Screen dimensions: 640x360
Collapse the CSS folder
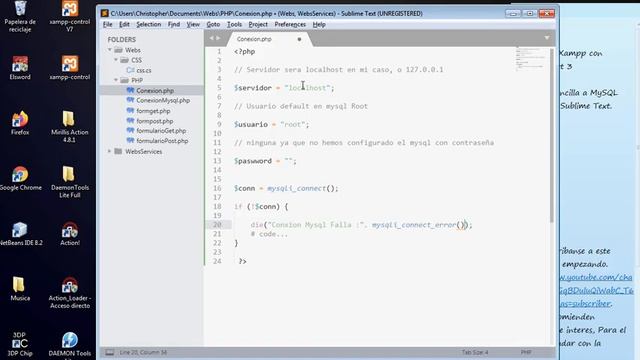116,60
